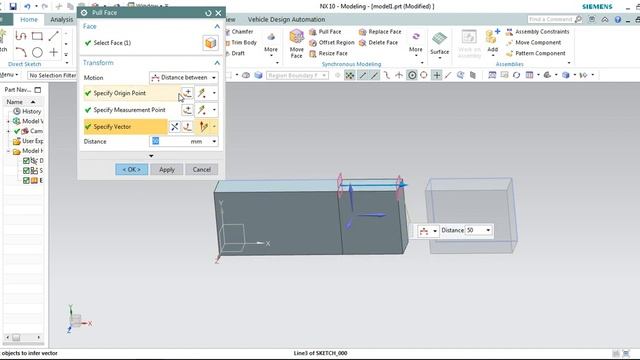Click Move Component
Image resolution: width=640 pixels, height=360 pixels.
tap(533, 42)
